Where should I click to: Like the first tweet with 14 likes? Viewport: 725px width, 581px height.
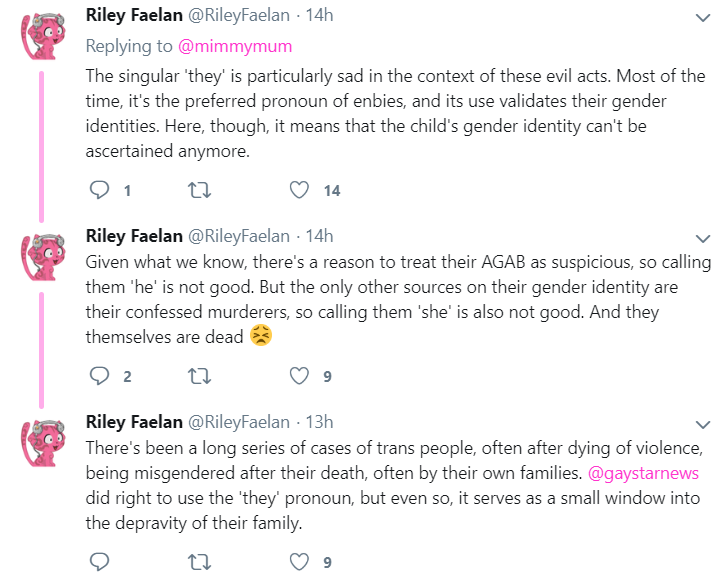tap(299, 190)
